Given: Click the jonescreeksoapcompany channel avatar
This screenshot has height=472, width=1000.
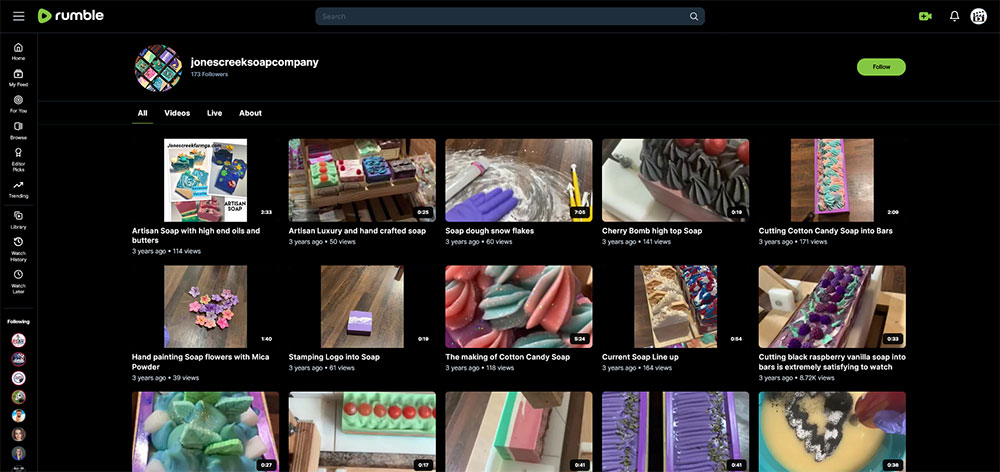Looking at the screenshot, I should pyautogui.click(x=159, y=68).
